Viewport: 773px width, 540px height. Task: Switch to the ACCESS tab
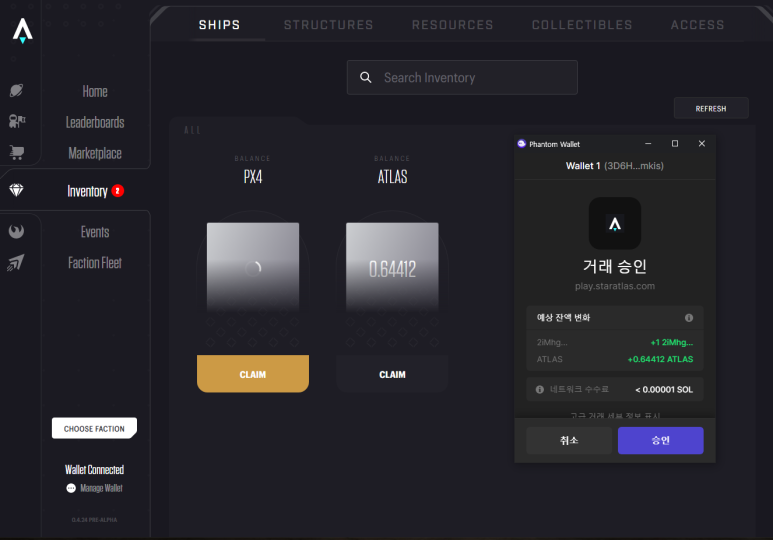[x=698, y=25]
